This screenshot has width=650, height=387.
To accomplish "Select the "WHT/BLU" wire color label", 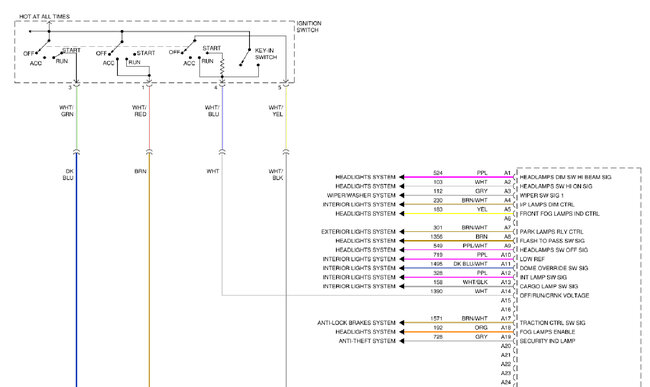I will click(x=212, y=111).
